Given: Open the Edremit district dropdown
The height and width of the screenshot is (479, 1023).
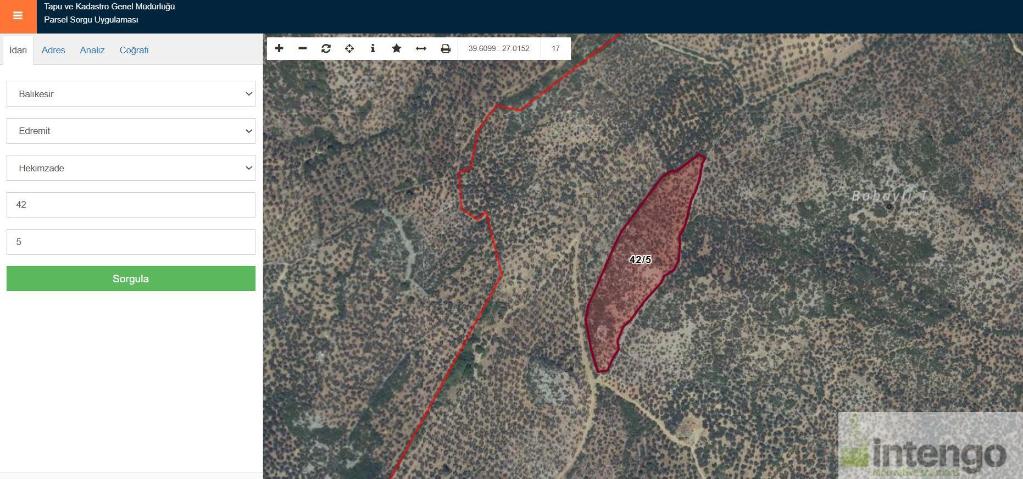Looking at the screenshot, I should pyautogui.click(x=131, y=131).
